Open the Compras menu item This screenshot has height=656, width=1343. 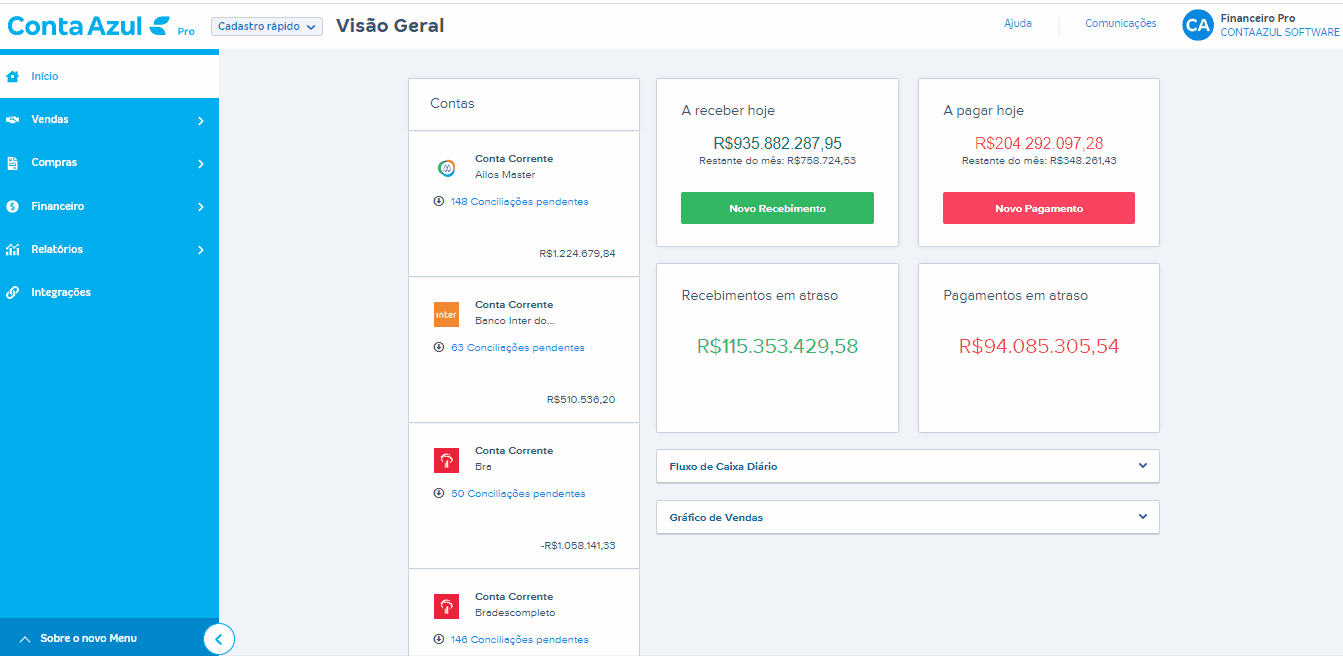tap(109, 163)
